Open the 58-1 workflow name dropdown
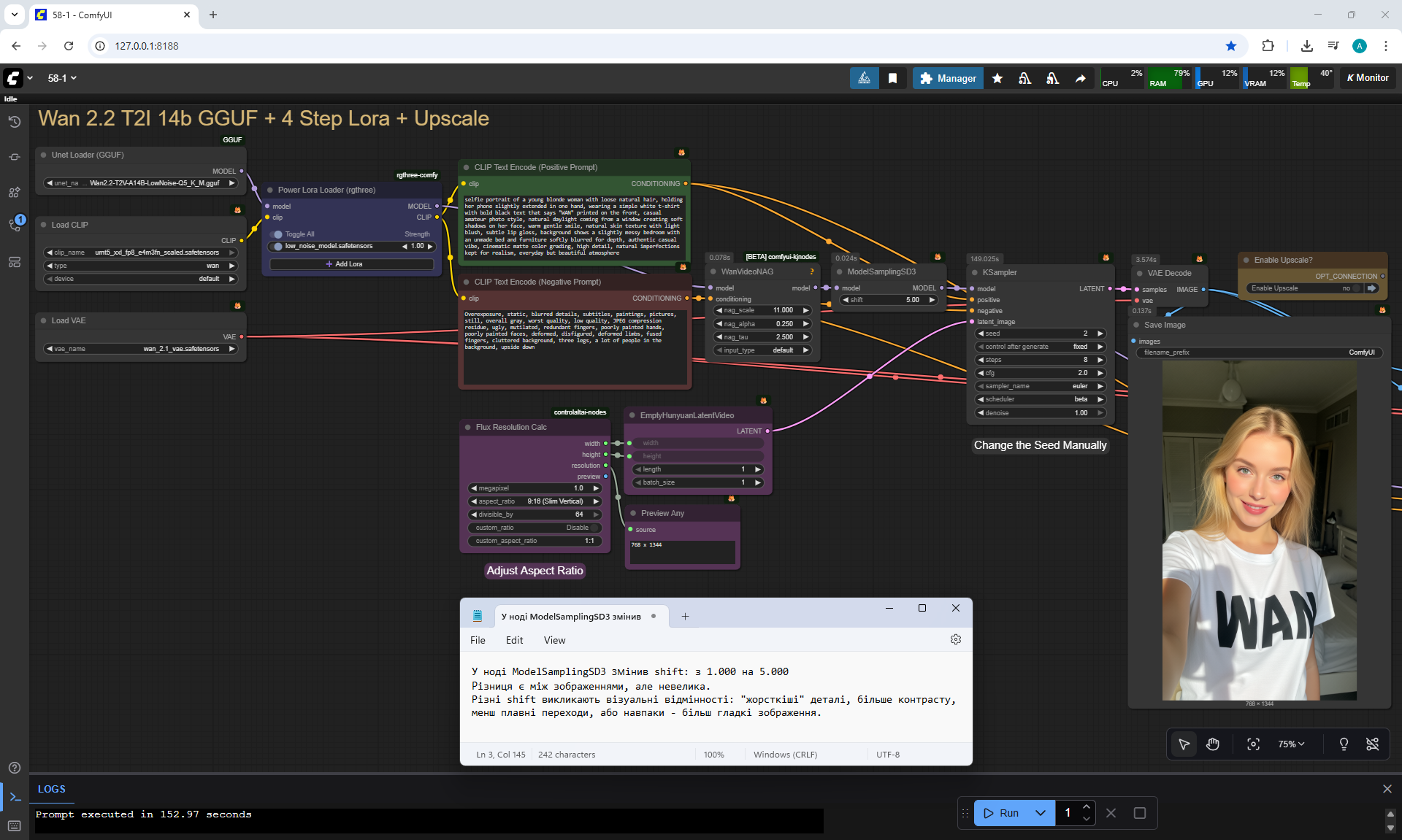Screen dimensions: 1402x840 [x=62, y=78]
